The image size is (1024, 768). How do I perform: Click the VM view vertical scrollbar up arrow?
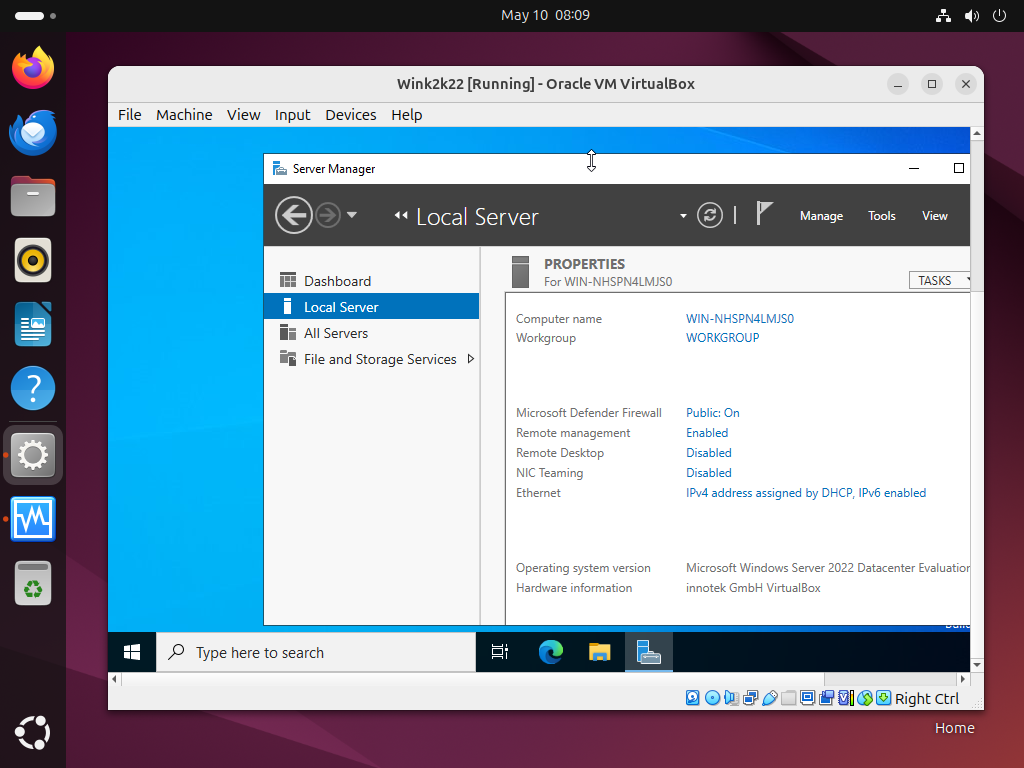click(977, 133)
